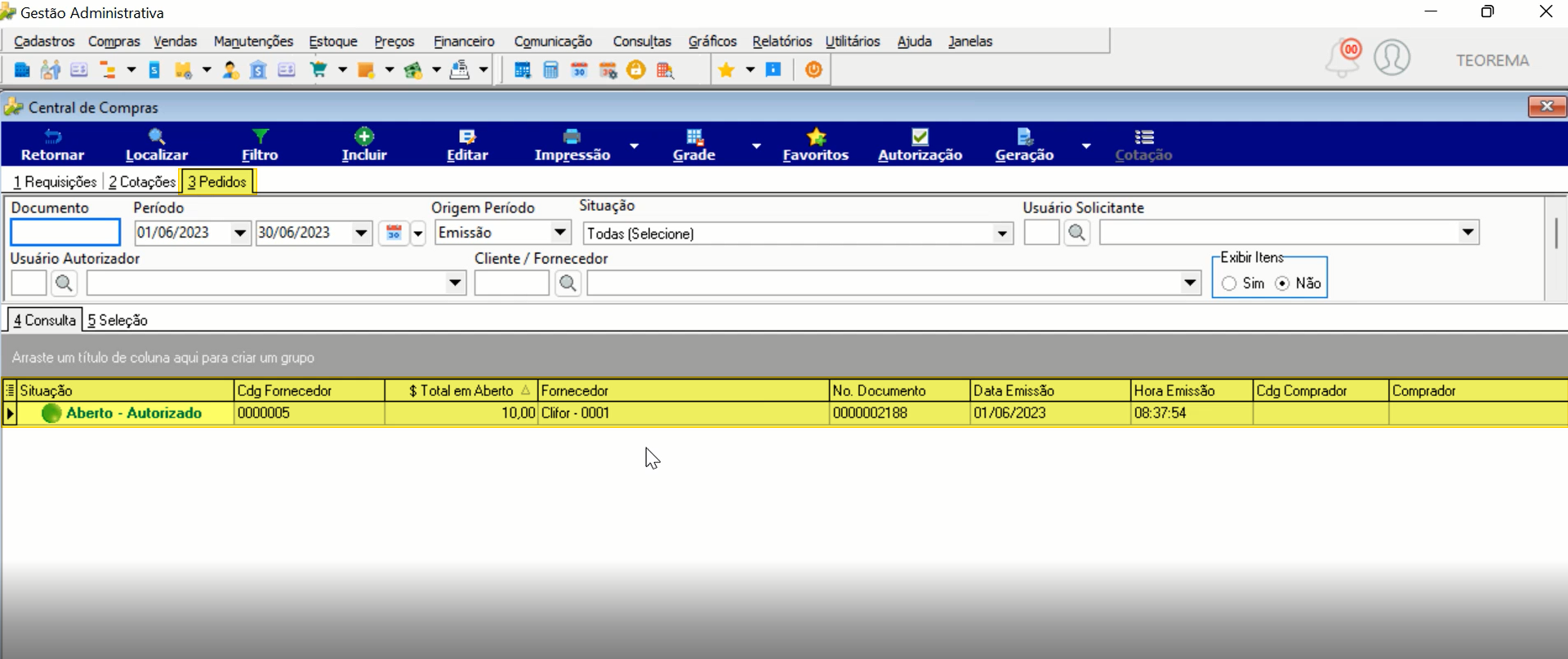
Task: Click the notification bell icon
Action: click(x=1343, y=59)
